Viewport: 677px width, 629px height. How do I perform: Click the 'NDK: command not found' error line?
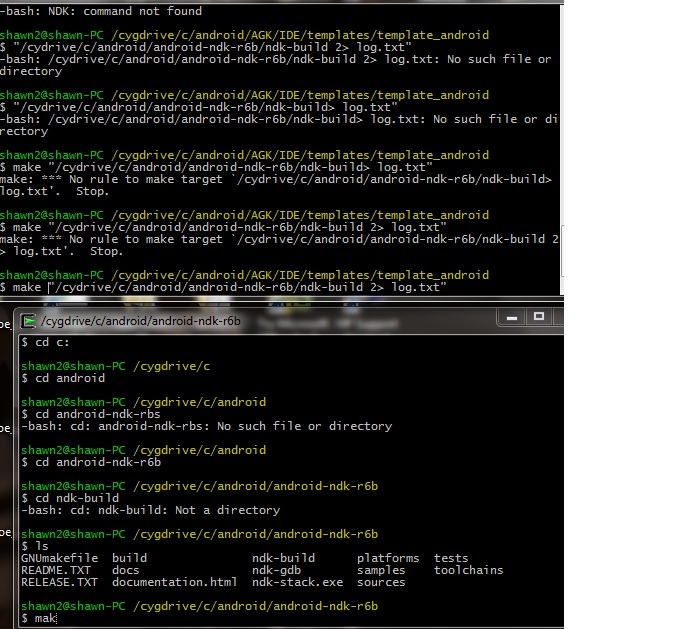tap(101, 11)
